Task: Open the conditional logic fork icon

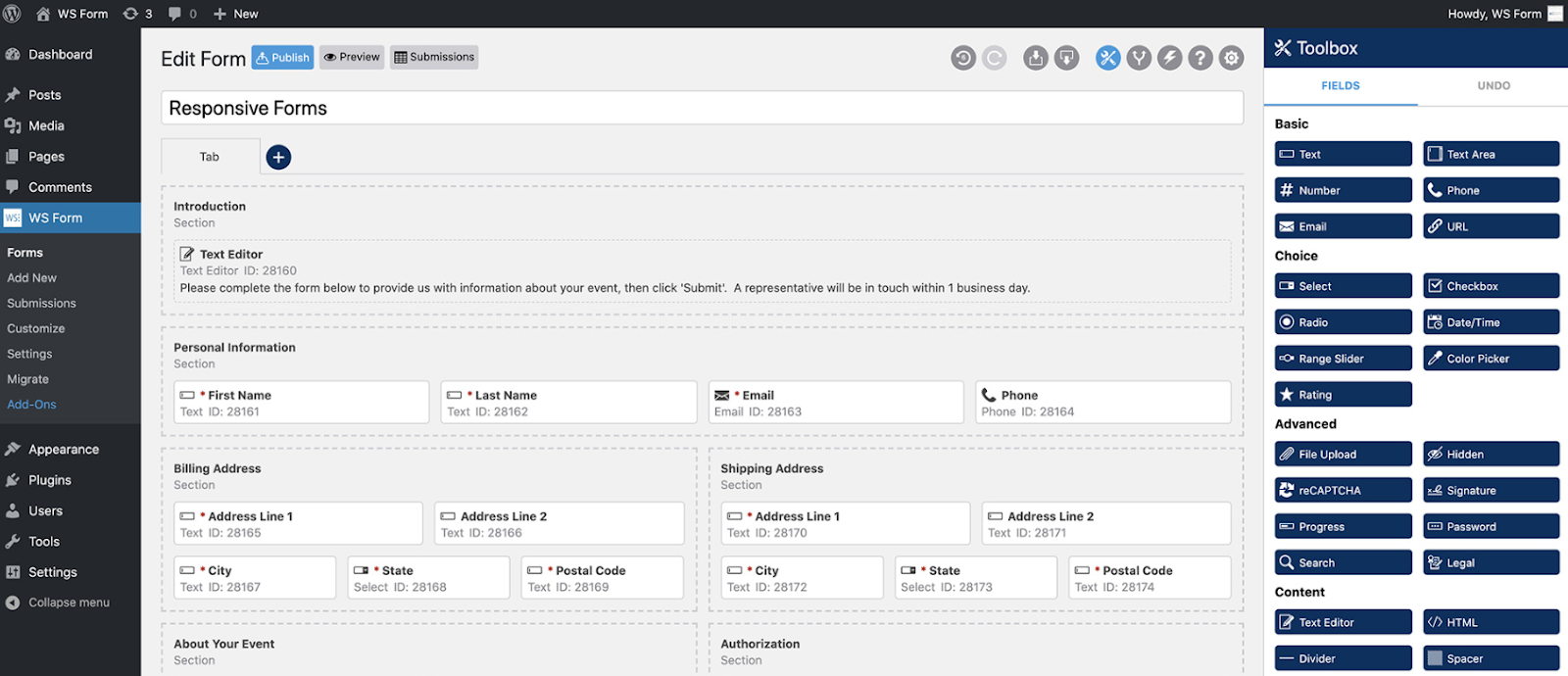Action: click(1139, 58)
